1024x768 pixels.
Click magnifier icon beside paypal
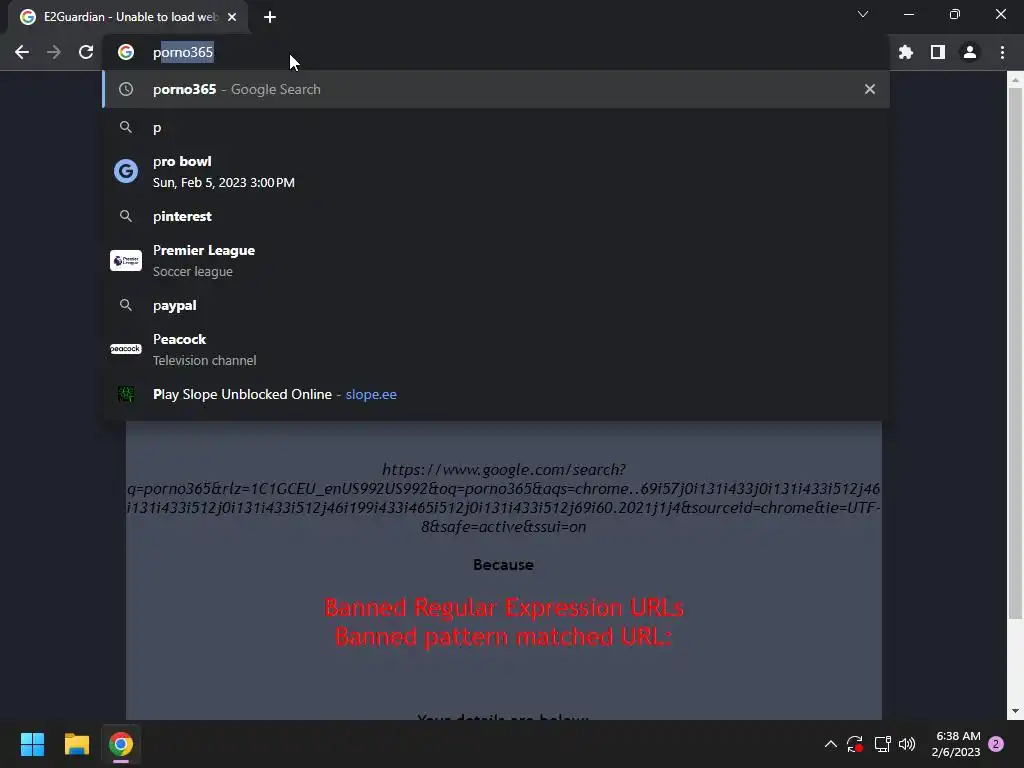[x=126, y=305]
